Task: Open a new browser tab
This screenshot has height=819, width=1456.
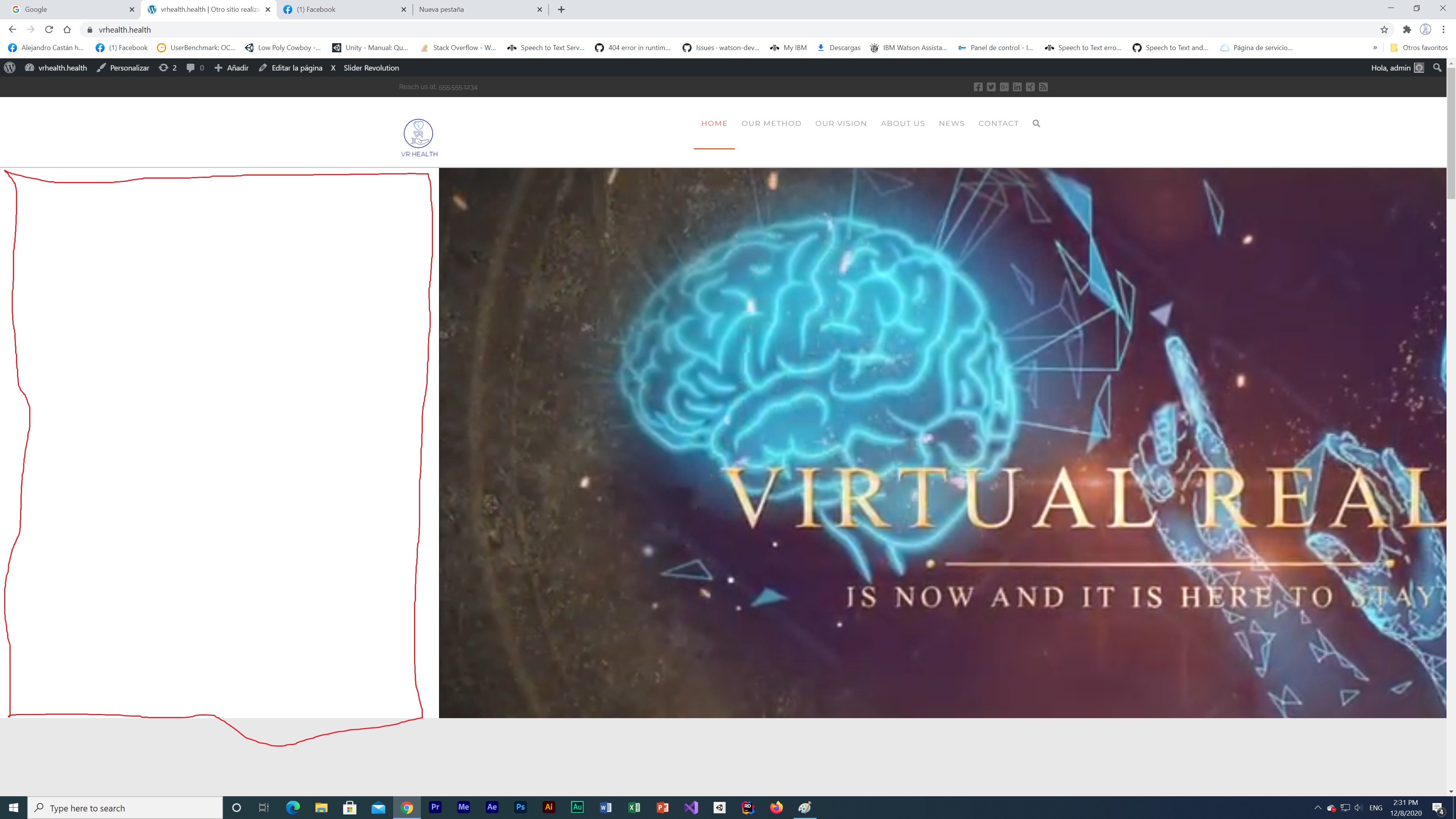Action: point(561,9)
